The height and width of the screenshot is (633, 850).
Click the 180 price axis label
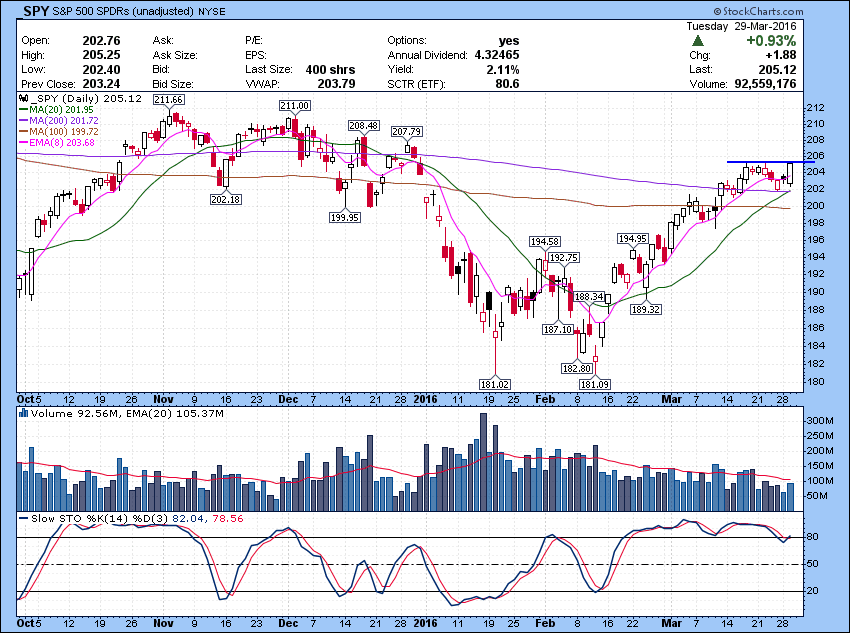click(815, 381)
